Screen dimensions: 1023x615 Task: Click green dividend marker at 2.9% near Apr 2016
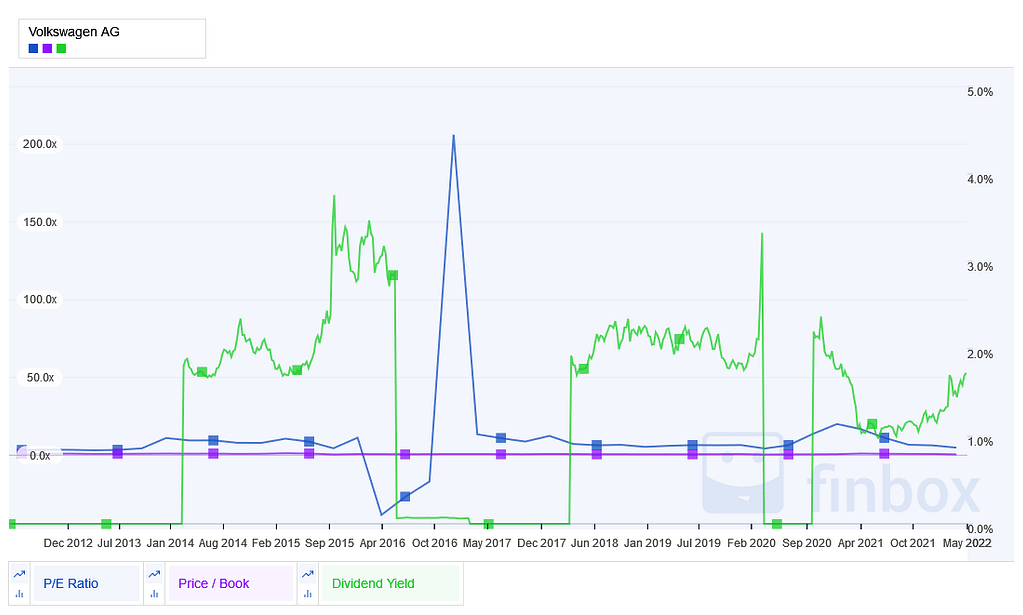tap(392, 275)
